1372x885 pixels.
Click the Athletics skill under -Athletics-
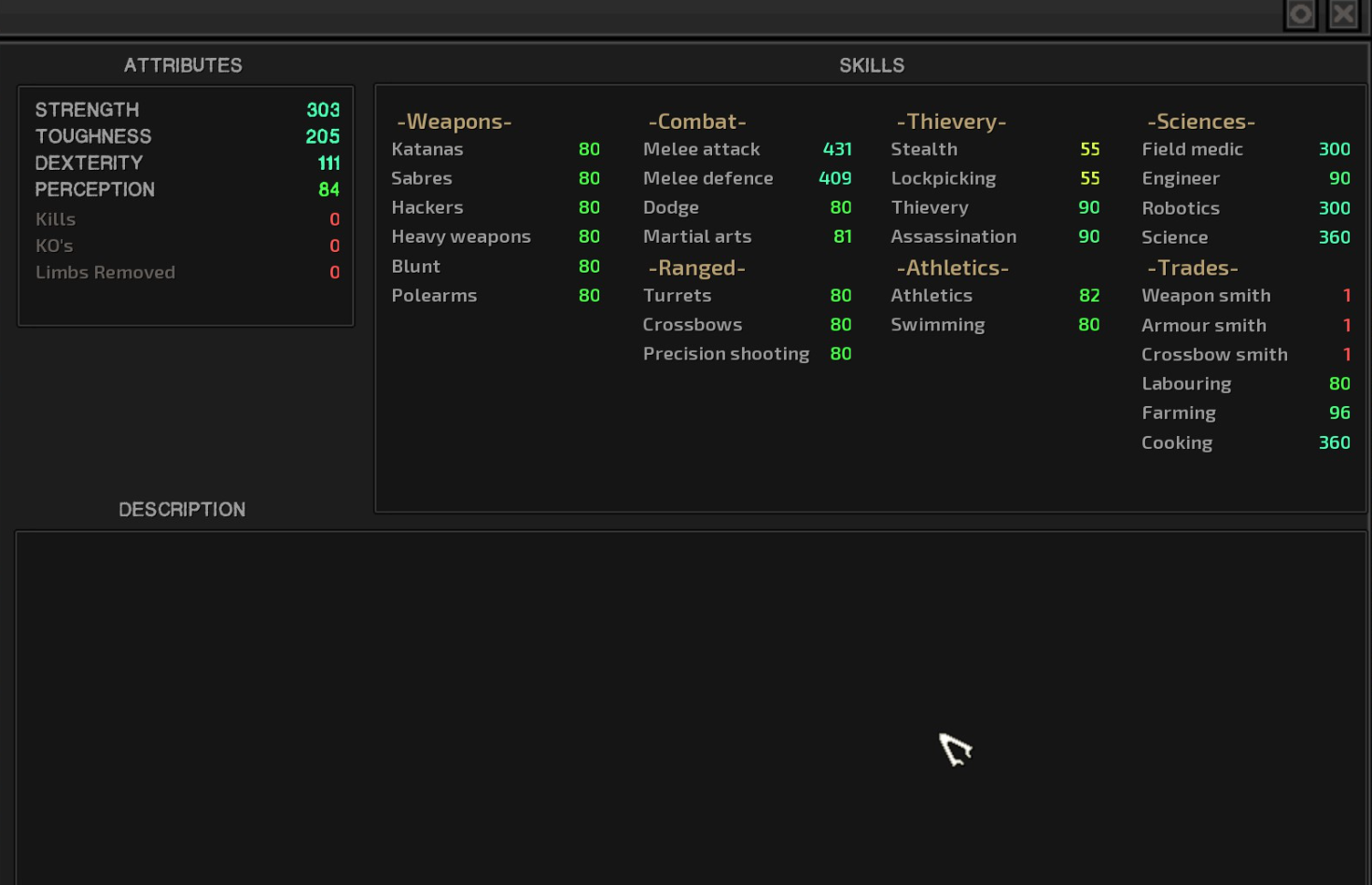click(995, 295)
